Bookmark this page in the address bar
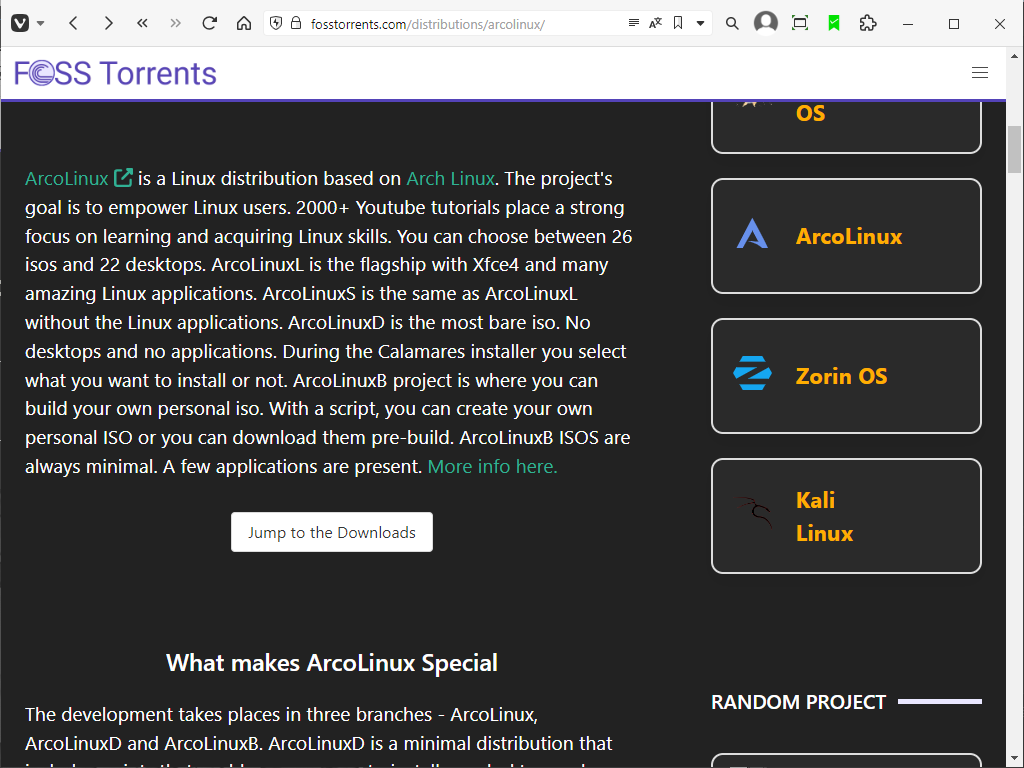 (678, 23)
